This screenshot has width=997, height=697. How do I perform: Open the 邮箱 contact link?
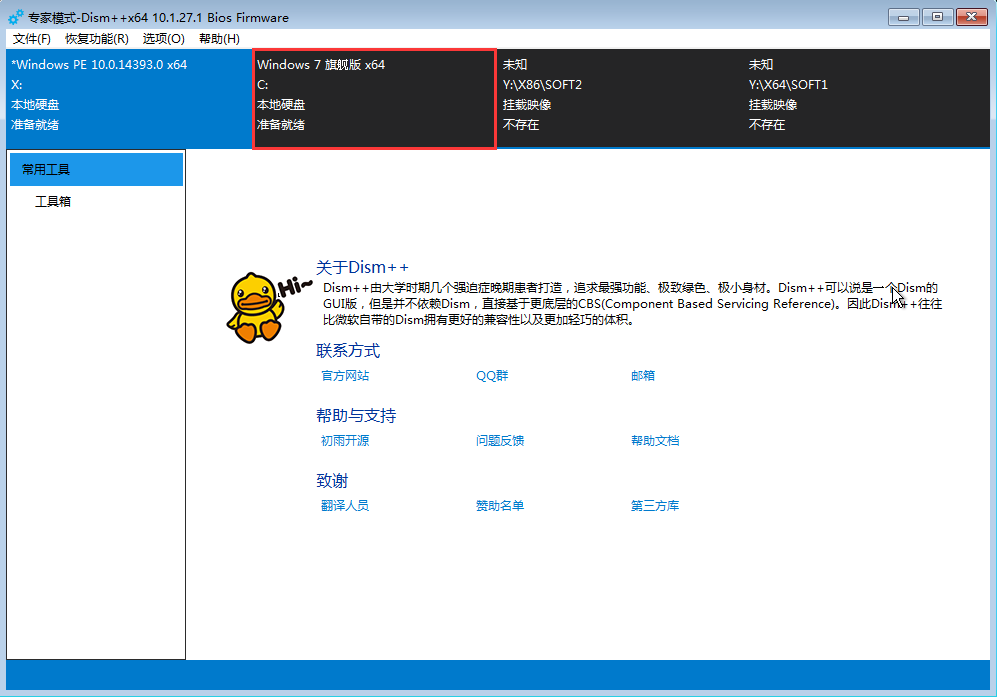(x=644, y=375)
